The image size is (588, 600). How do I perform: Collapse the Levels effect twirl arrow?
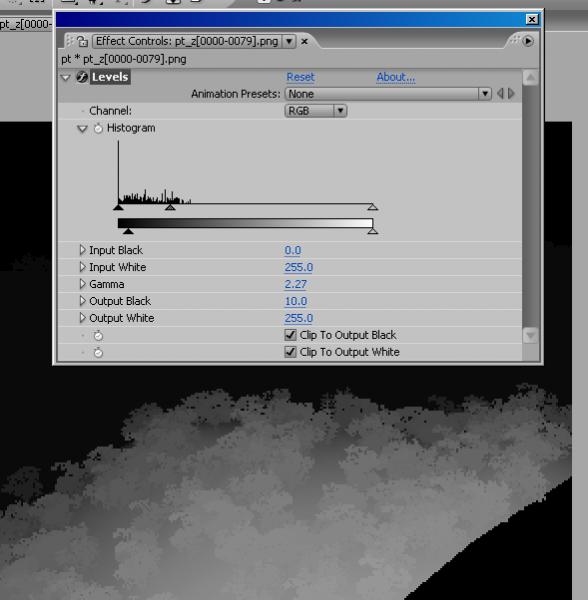(x=65, y=78)
